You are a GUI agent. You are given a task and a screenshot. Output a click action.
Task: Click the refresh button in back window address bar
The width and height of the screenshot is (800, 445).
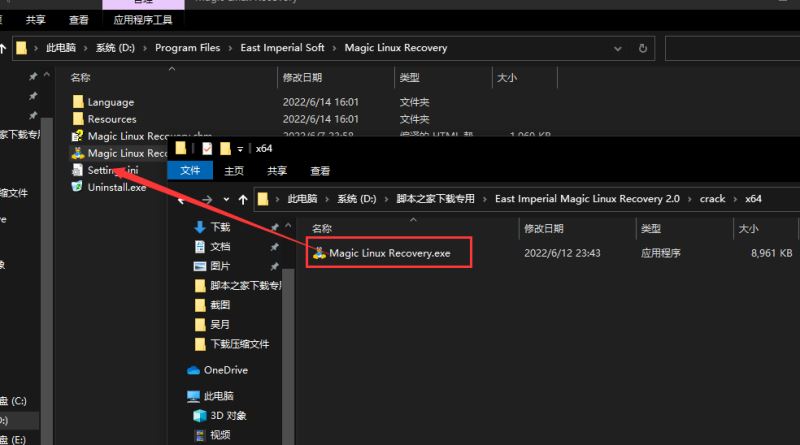(643, 48)
